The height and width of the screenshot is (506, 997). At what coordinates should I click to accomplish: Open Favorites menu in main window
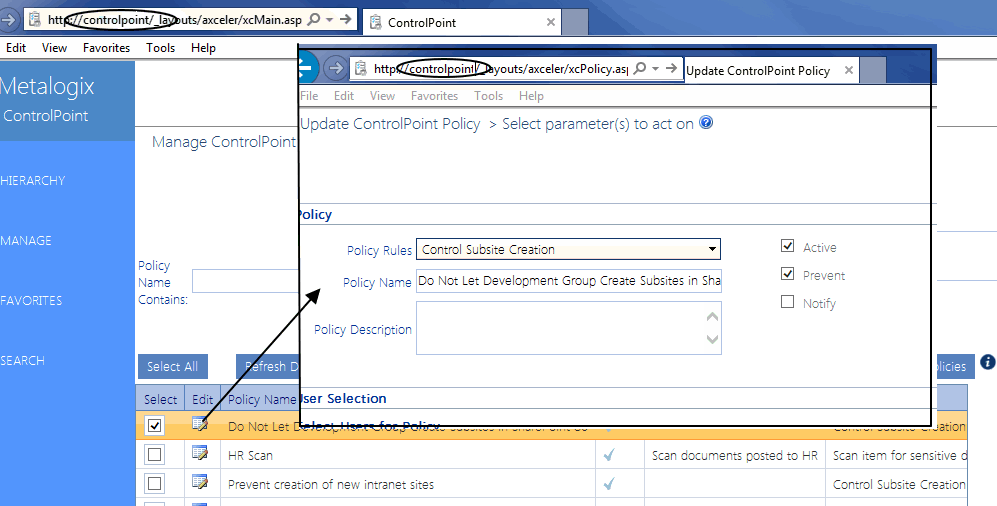point(106,48)
